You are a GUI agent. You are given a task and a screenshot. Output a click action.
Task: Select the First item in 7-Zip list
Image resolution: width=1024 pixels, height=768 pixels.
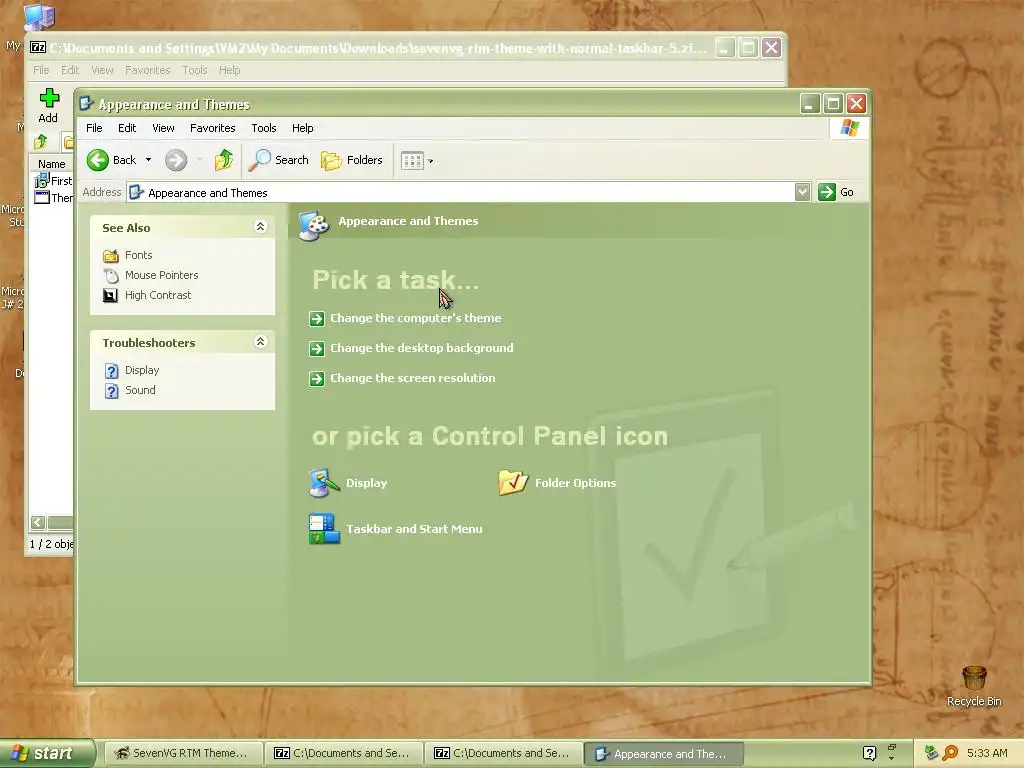click(x=54, y=180)
